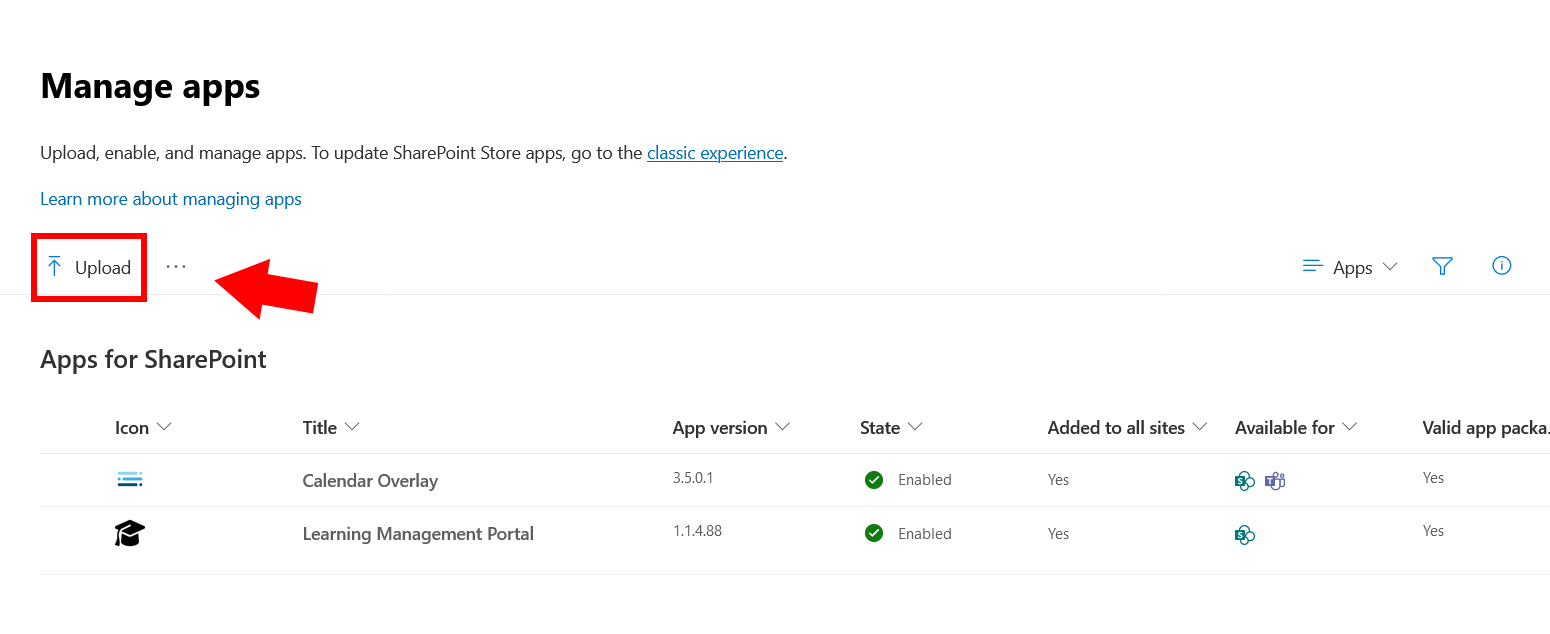Click Enabled text in Calendar Overlay row
The height and width of the screenshot is (634, 1550).
tap(924, 480)
